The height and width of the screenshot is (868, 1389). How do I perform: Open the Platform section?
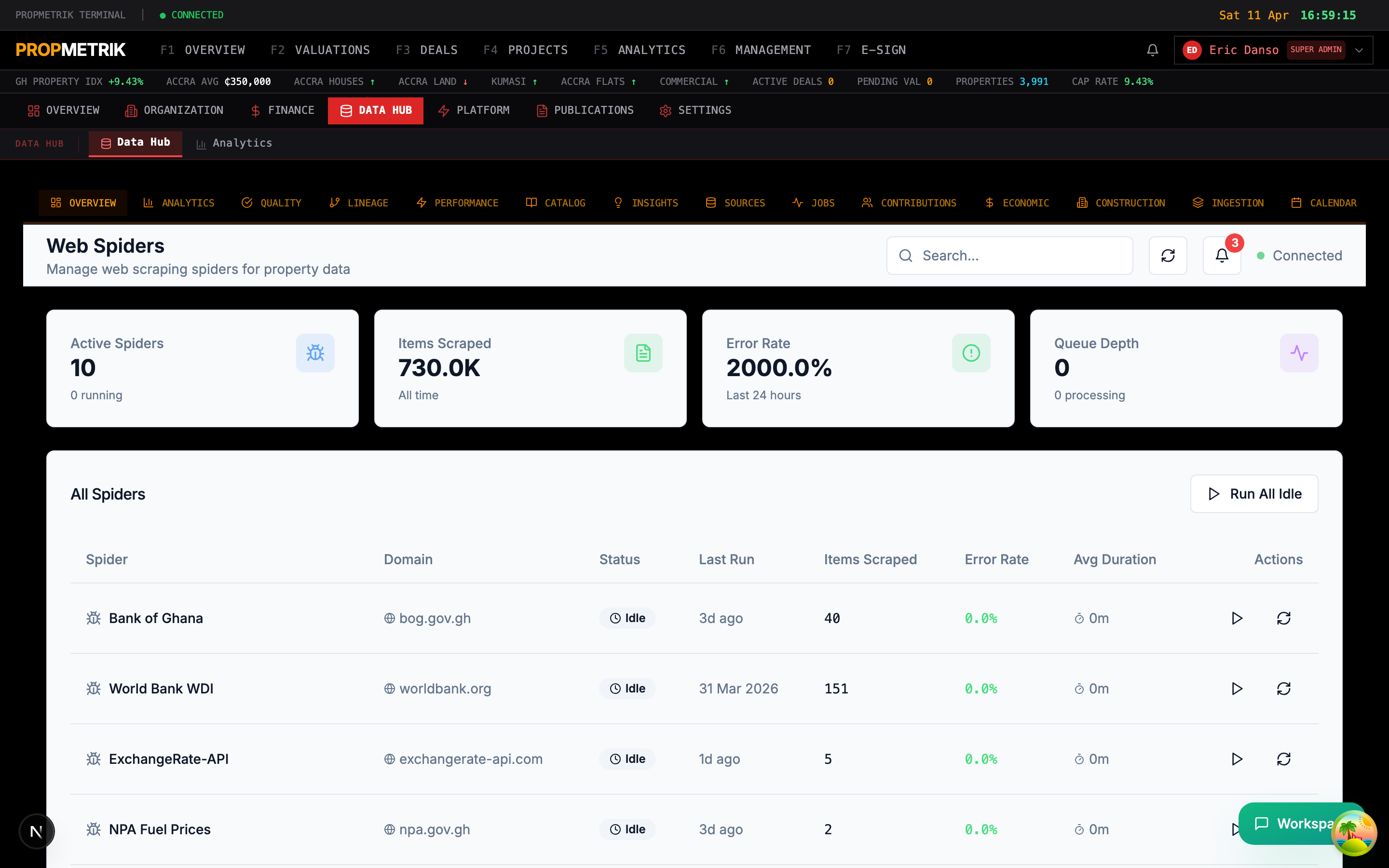(474, 110)
